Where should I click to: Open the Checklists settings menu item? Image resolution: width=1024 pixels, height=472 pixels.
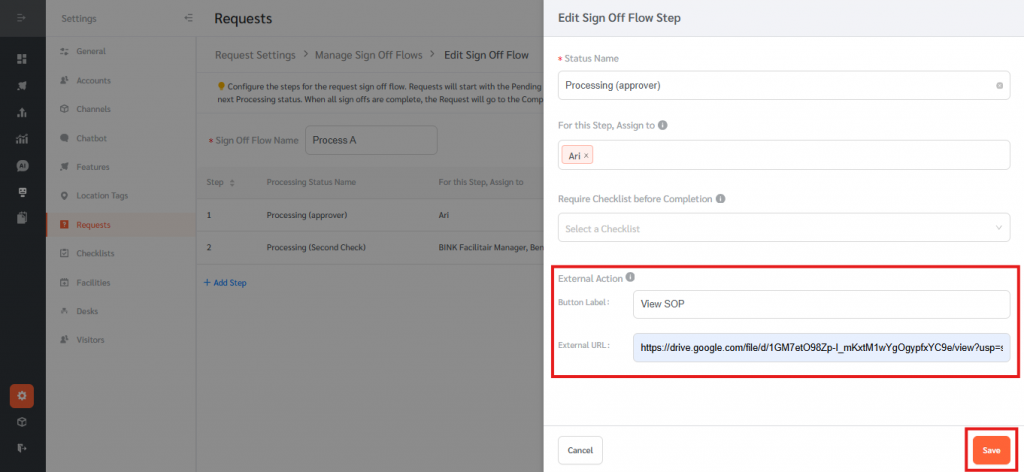tap(95, 253)
